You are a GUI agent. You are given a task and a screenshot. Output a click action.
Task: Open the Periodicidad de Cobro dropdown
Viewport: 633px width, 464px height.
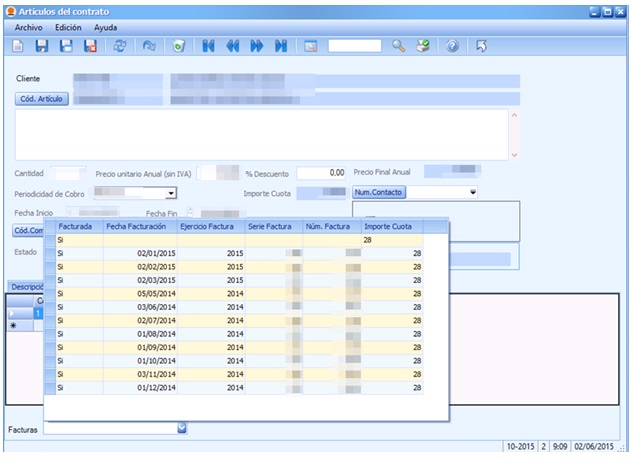click(171, 193)
